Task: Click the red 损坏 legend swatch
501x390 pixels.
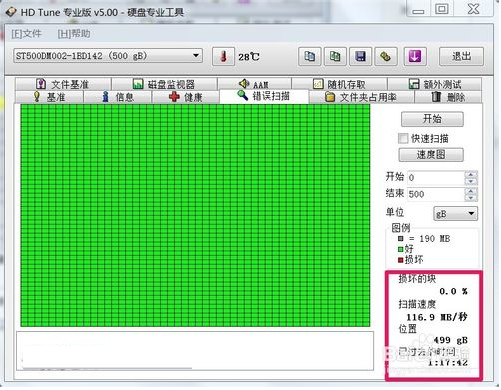Action: [x=401, y=260]
